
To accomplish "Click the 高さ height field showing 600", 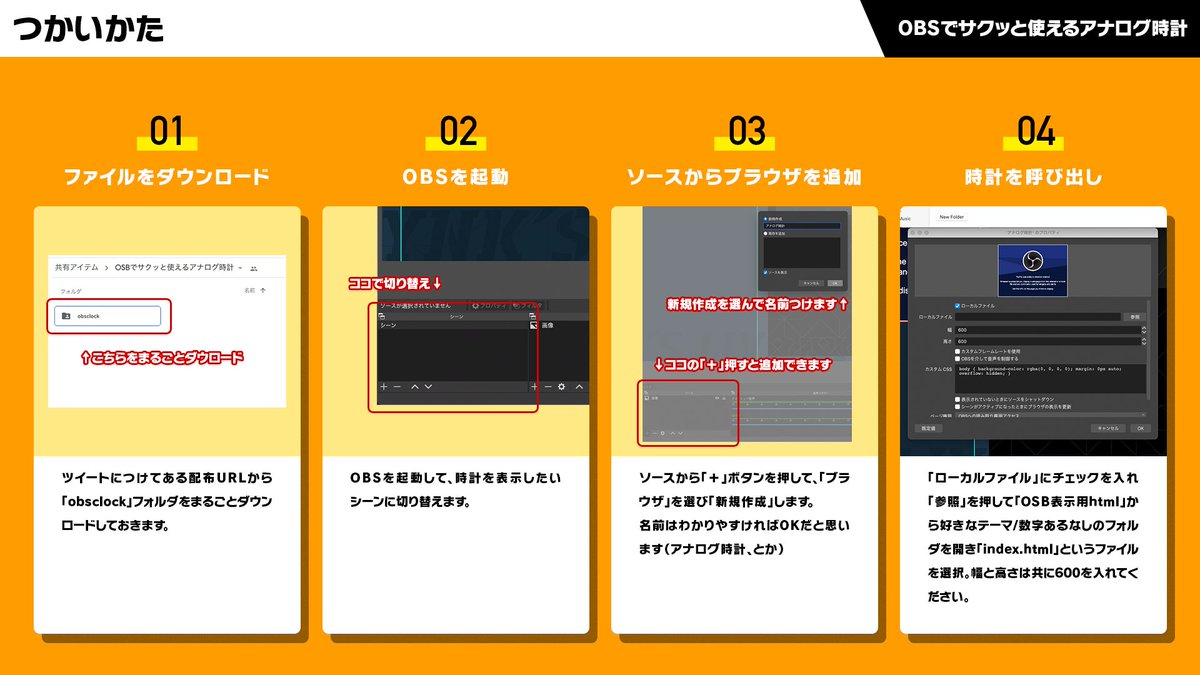I will [1048, 341].
